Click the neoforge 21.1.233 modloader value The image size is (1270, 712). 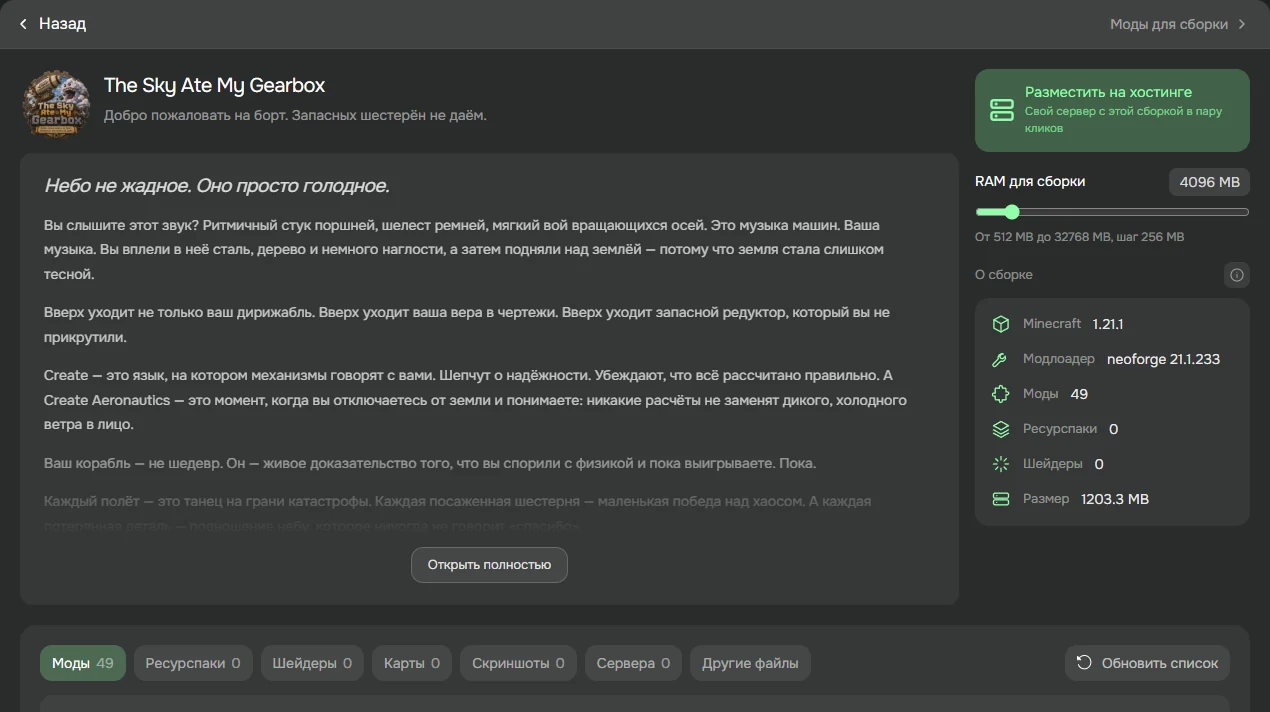pos(1163,359)
